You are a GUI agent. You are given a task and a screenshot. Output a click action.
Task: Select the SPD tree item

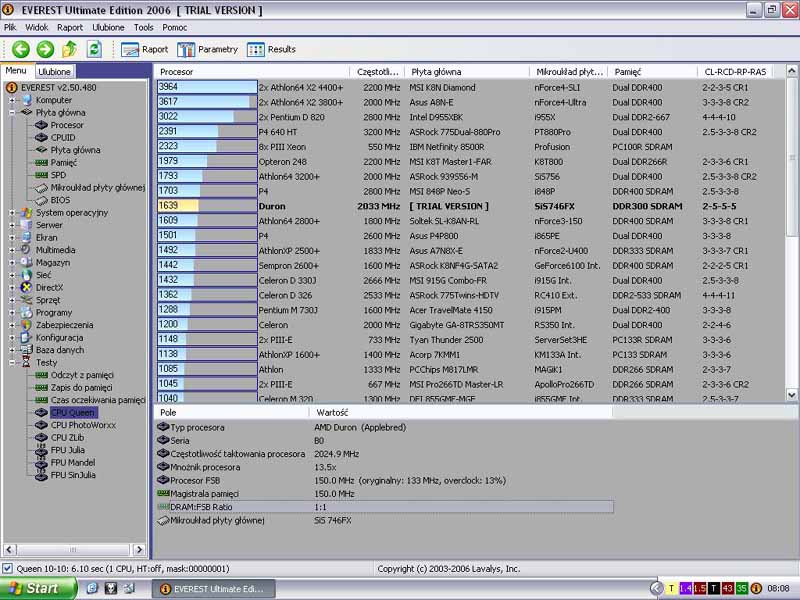(x=58, y=175)
